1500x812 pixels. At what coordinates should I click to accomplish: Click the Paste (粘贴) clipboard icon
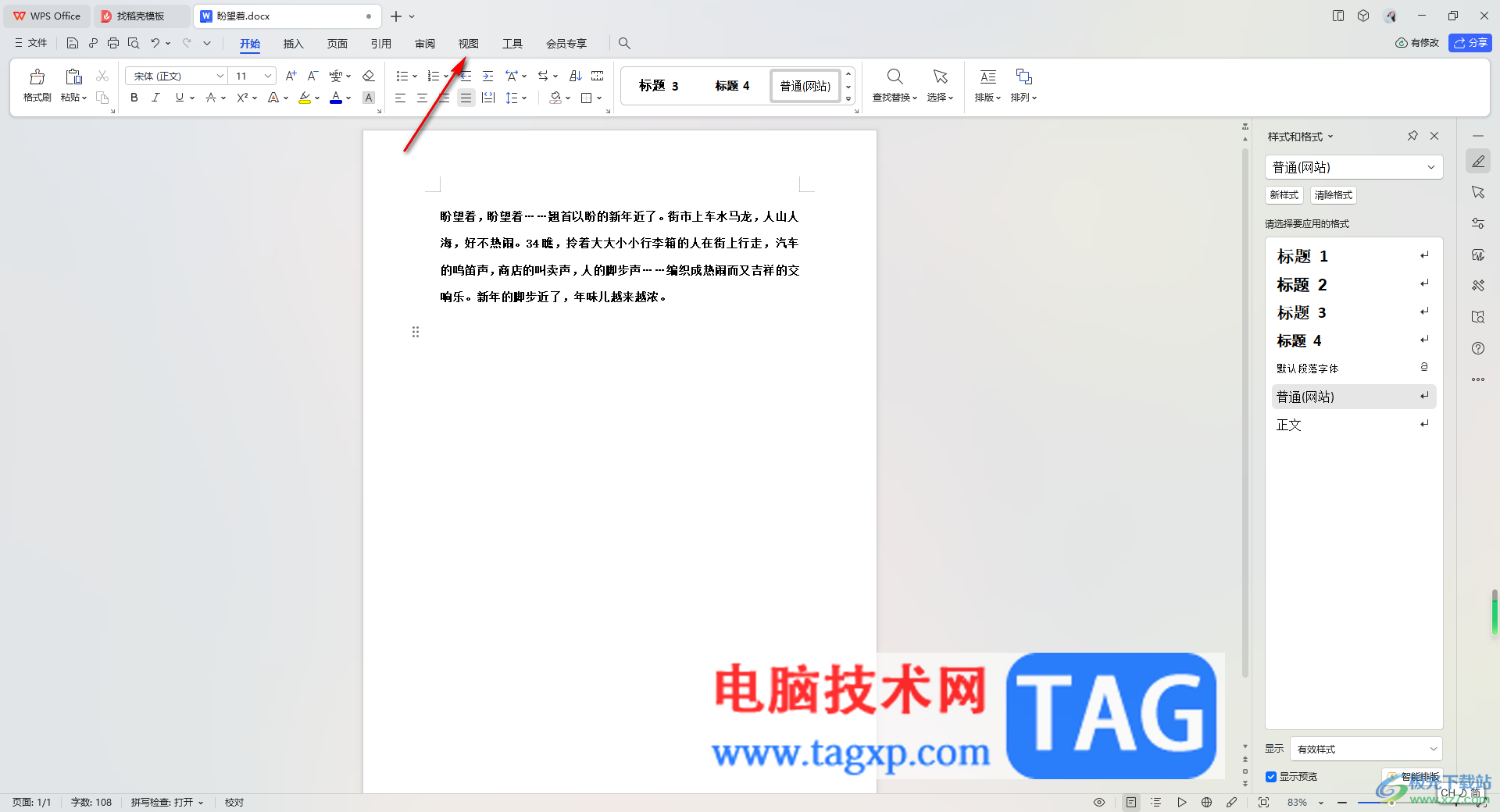pyautogui.click(x=73, y=77)
